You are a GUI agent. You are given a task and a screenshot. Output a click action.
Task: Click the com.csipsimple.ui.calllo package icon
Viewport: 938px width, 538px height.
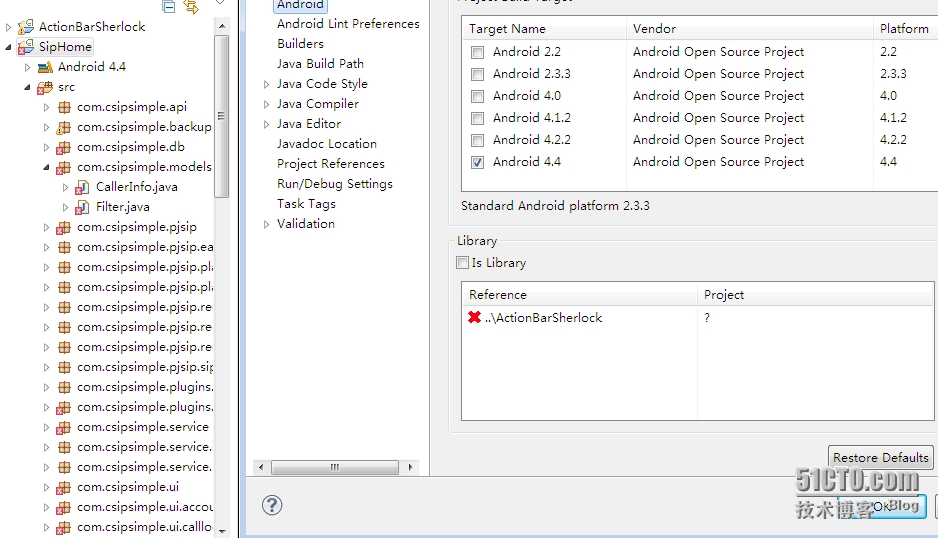point(64,527)
